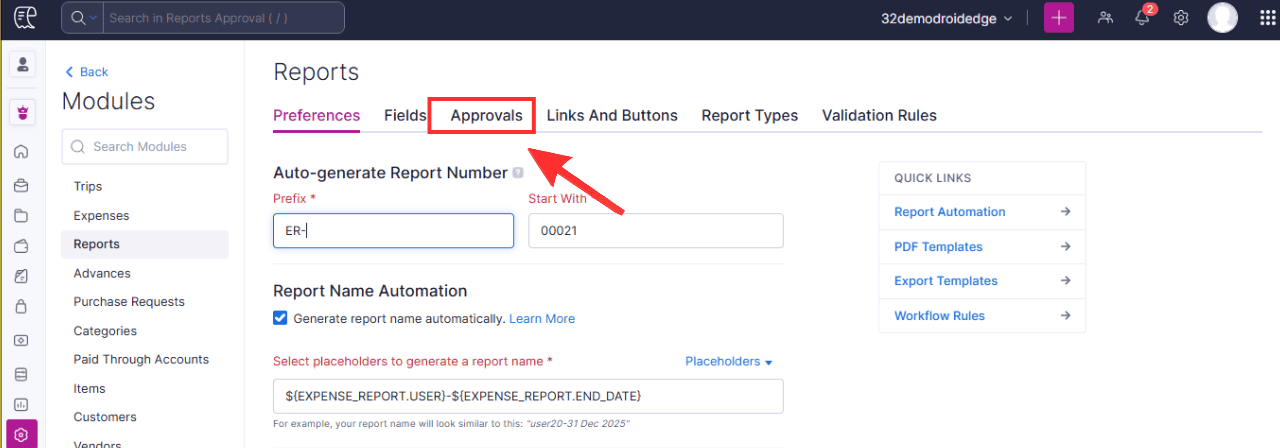Image resolution: width=1280 pixels, height=448 pixels.
Task: Click the user profile avatar
Action: (1222, 18)
